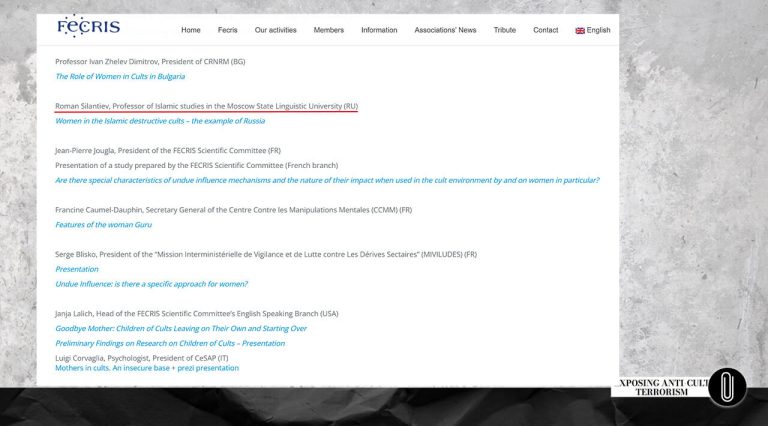Open the Fecris menu item
This screenshot has width=768, height=426.
tap(227, 30)
